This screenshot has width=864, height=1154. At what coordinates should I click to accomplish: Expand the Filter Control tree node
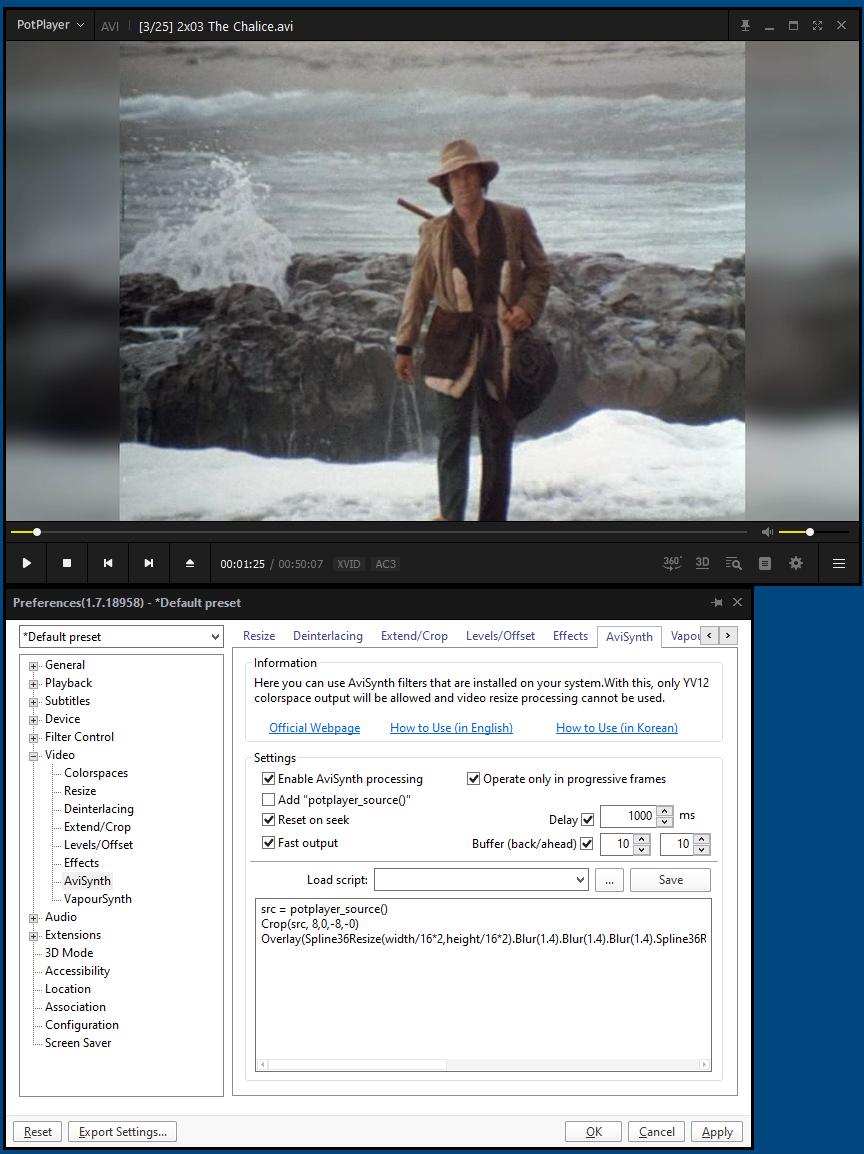click(x=33, y=738)
